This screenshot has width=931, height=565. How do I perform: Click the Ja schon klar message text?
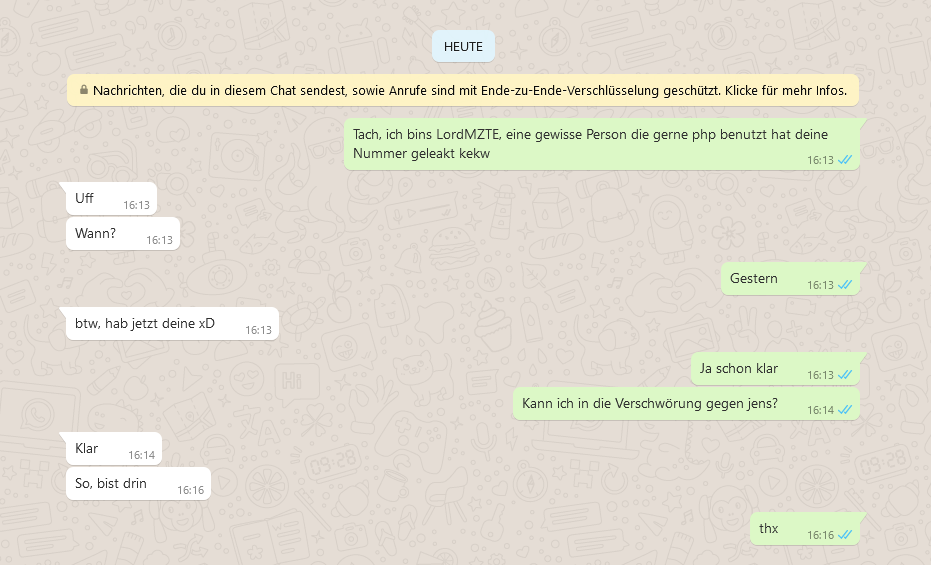(x=739, y=369)
